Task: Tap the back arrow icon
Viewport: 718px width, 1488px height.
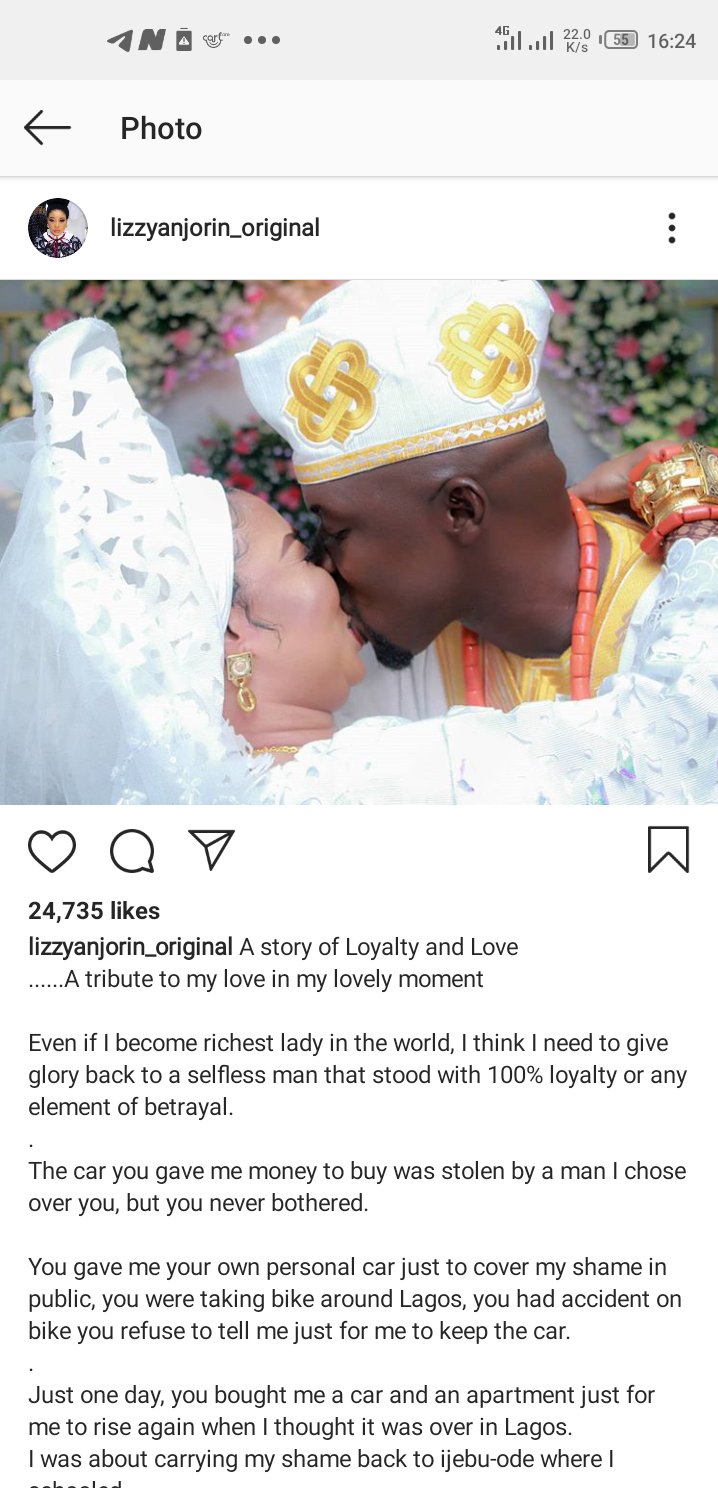Action: point(47,128)
